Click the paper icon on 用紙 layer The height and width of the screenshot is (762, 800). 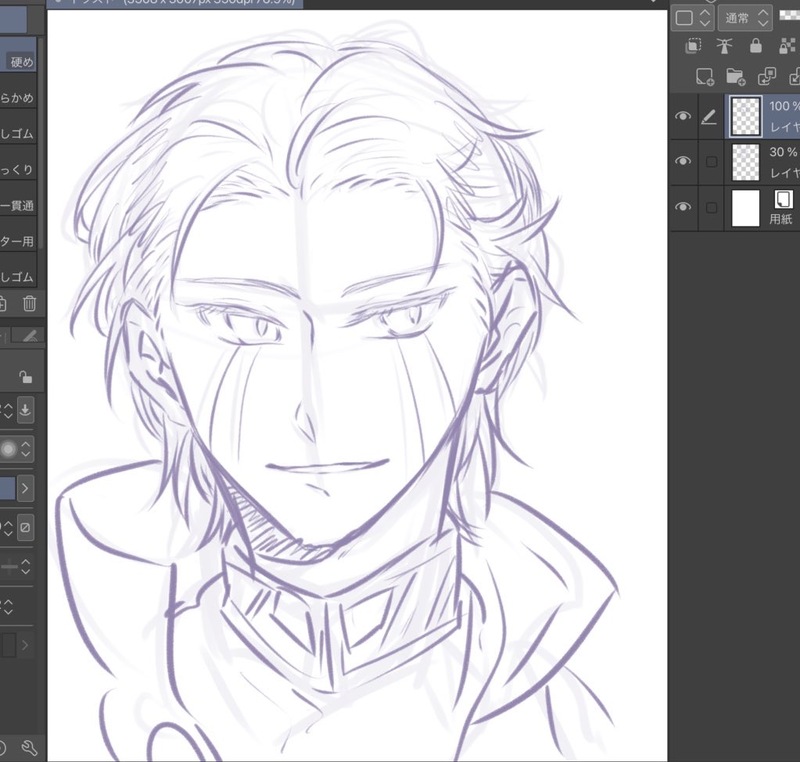(783, 199)
